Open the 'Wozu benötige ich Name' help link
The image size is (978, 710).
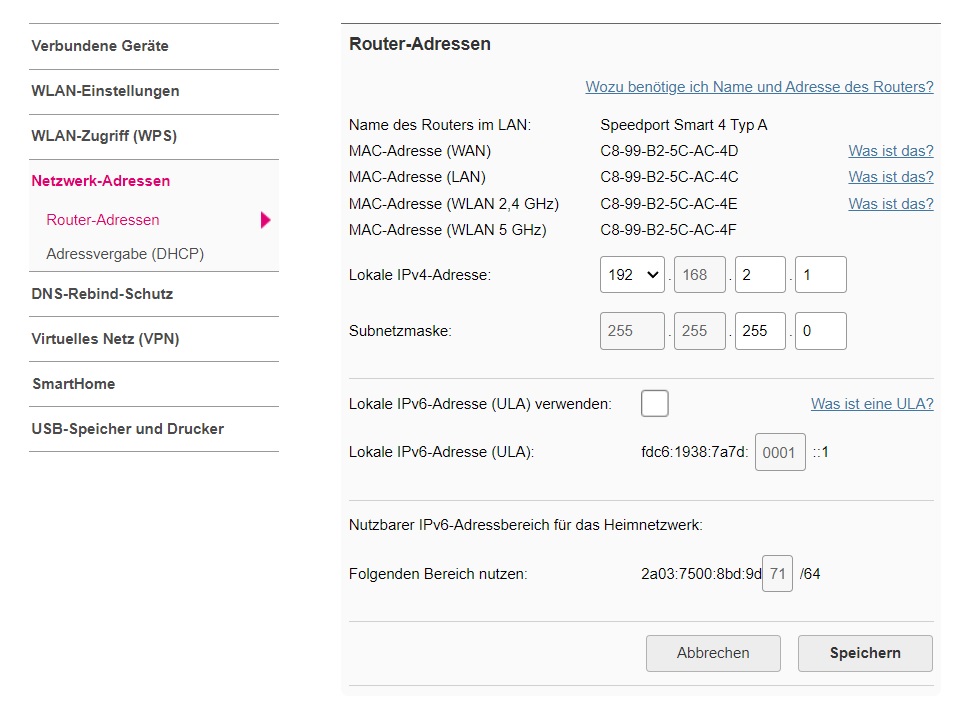759,87
